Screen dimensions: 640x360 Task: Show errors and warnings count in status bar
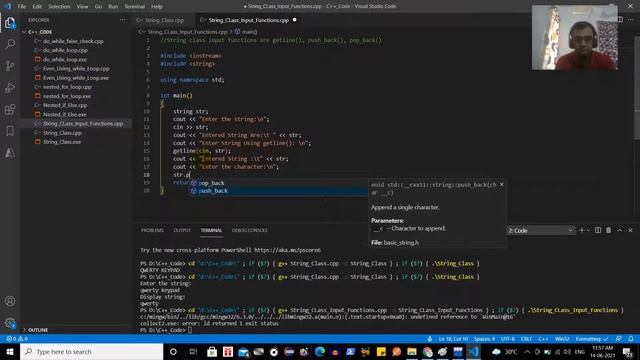coord(17,339)
